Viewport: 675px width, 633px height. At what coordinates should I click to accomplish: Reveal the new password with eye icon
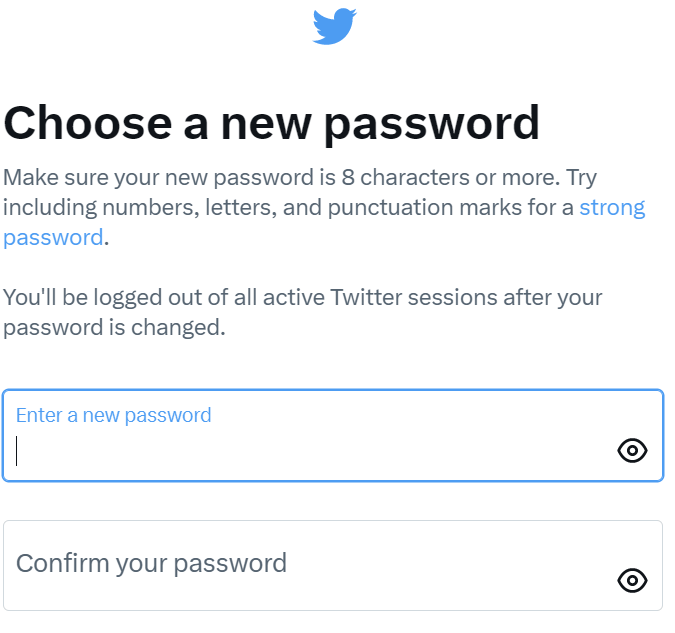click(632, 451)
